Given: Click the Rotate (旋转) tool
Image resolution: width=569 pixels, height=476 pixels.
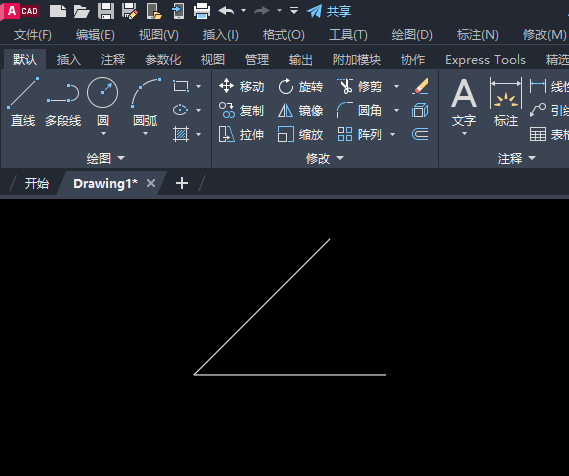Looking at the screenshot, I should click(x=300, y=86).
